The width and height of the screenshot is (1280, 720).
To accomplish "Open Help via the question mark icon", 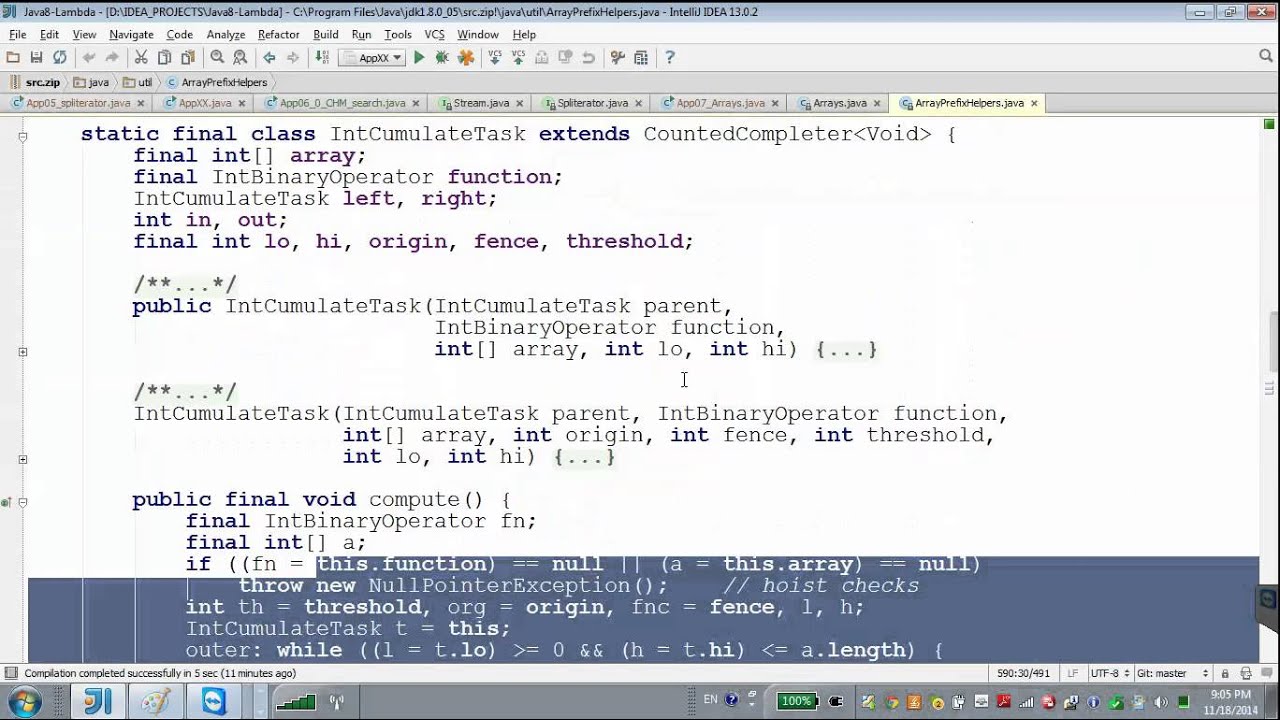I will 670,58.
